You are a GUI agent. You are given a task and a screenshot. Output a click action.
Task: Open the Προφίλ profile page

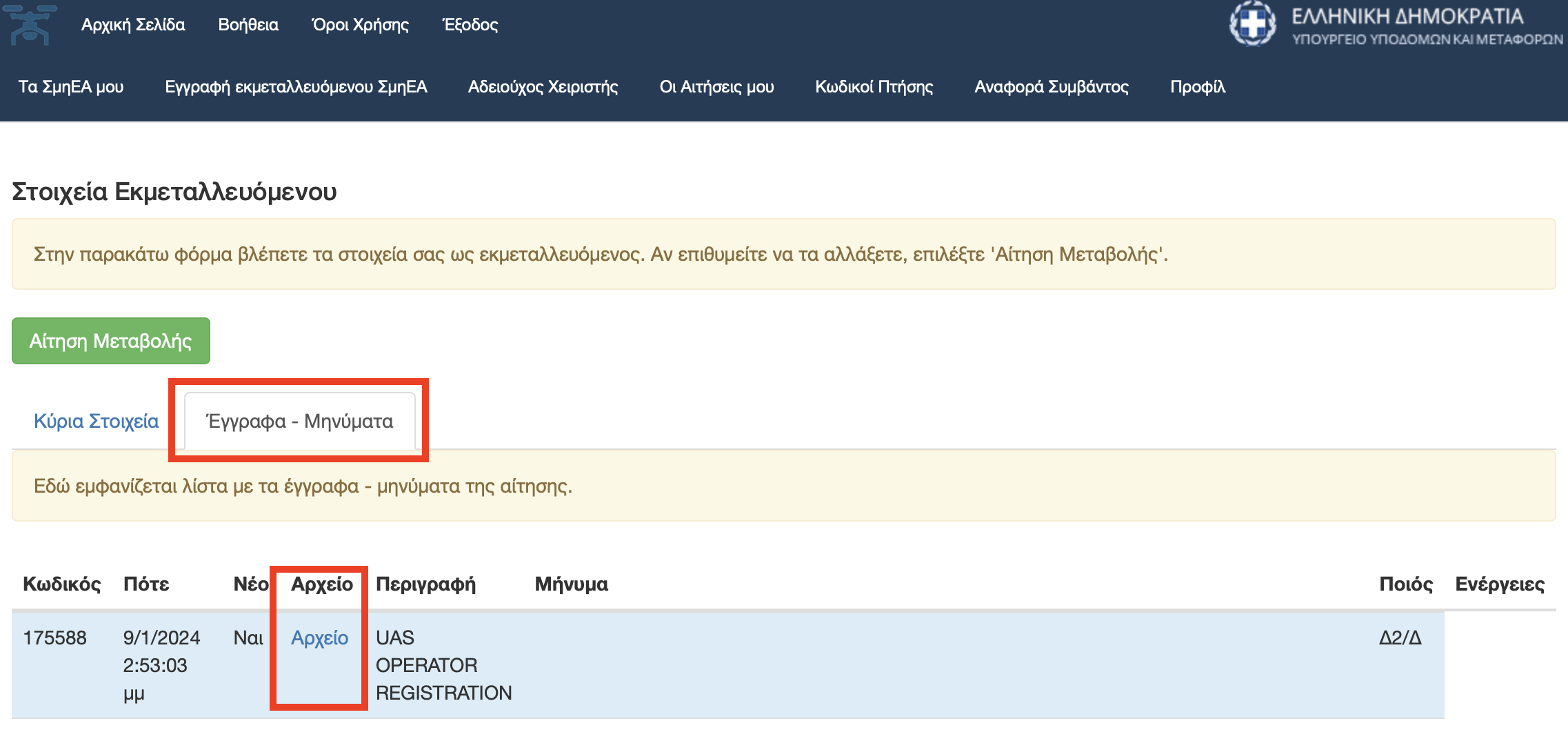coord(1197,87)
